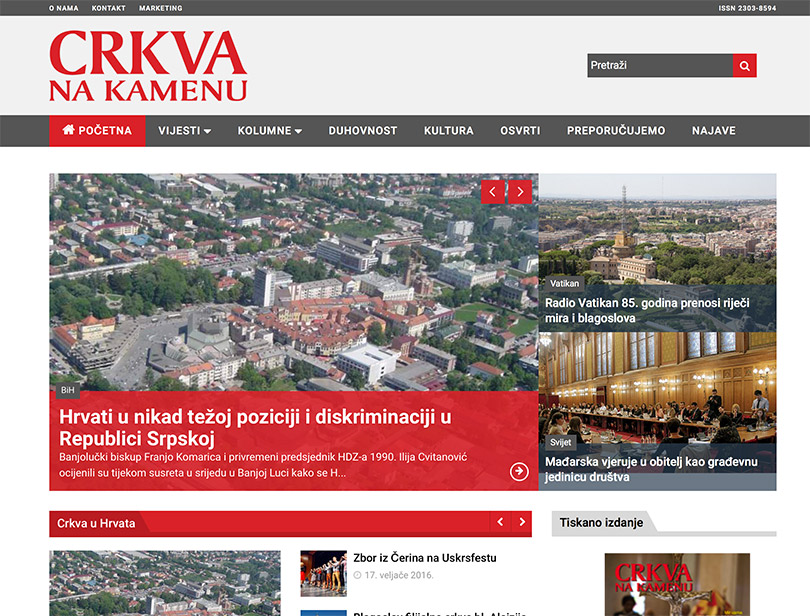
Task: Click the ISSN 2303-8594 text
Action: pyautogui.click(x=747, y=8)
